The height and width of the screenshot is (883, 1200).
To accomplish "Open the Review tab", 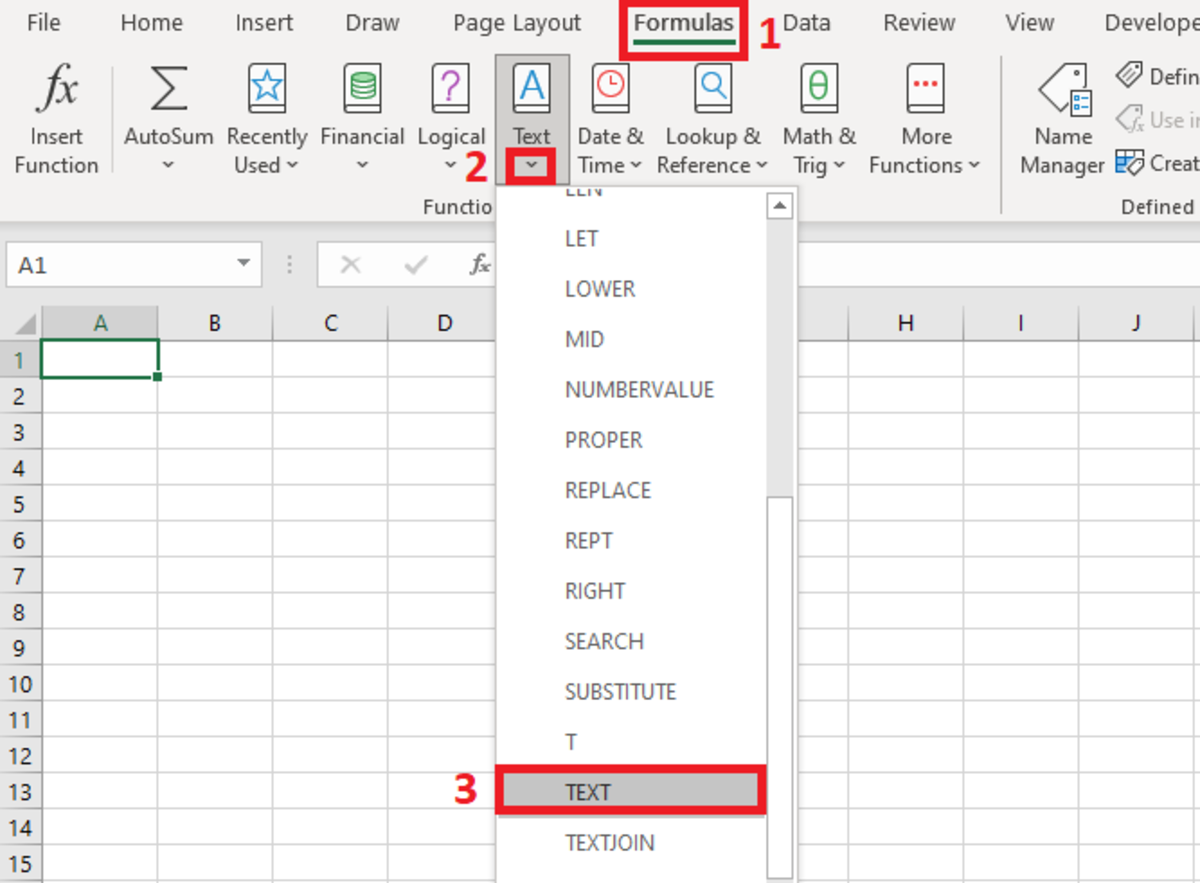I will coord(918,22).
